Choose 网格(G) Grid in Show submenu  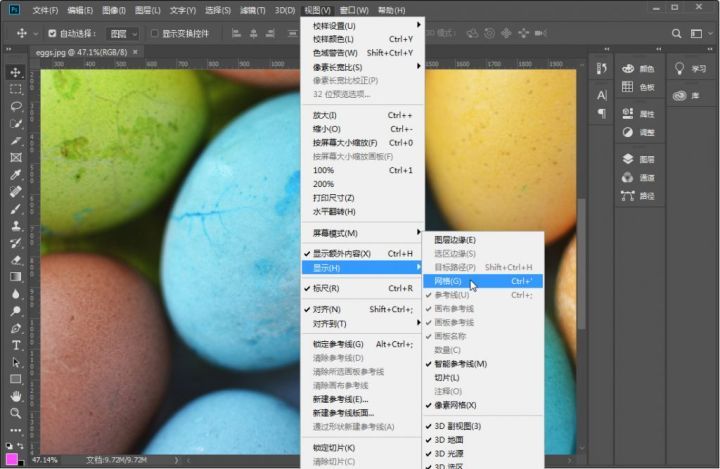[483, 281]
